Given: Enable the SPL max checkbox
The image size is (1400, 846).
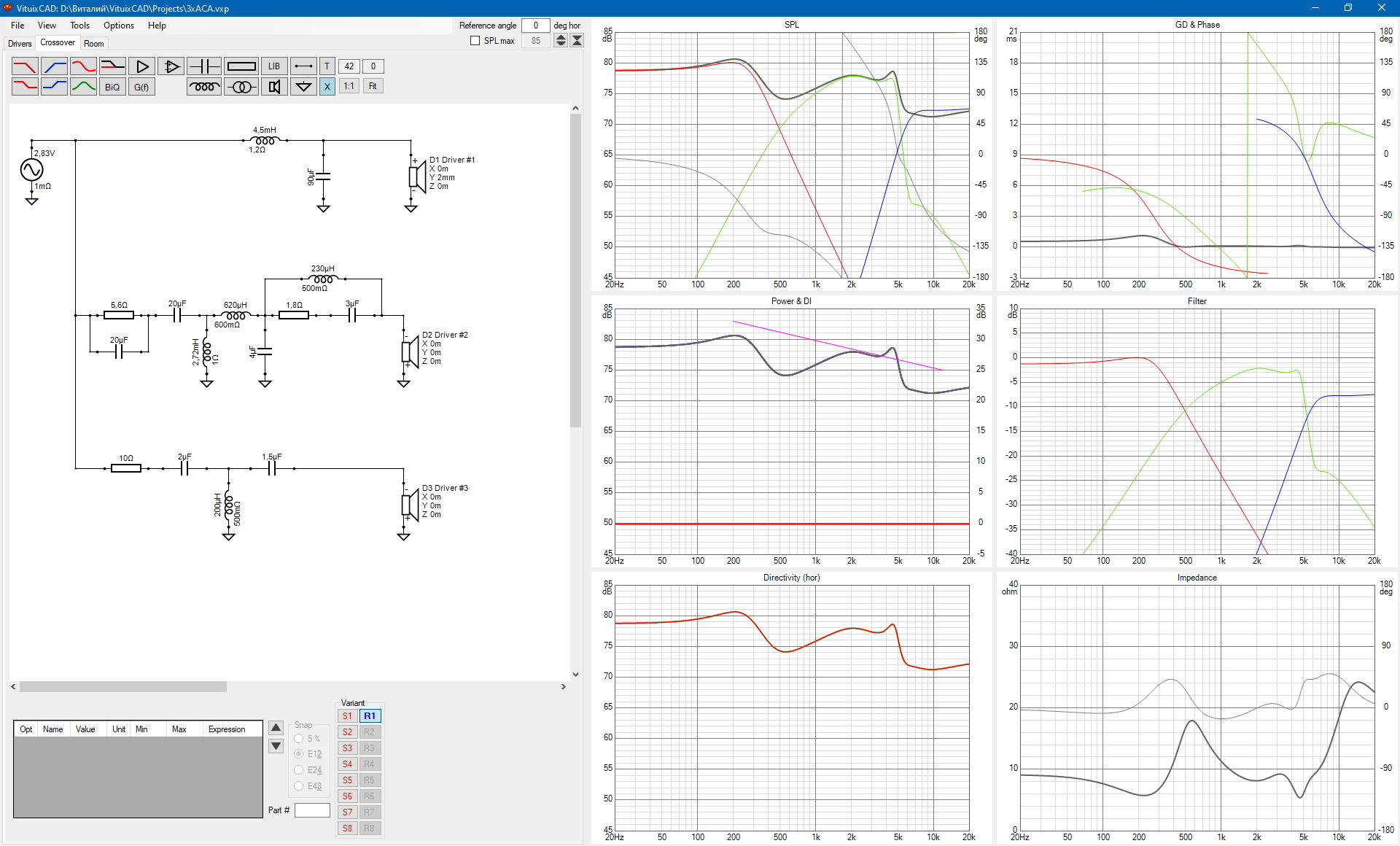Looking at the screenshot, I should [x=475, y=41].
